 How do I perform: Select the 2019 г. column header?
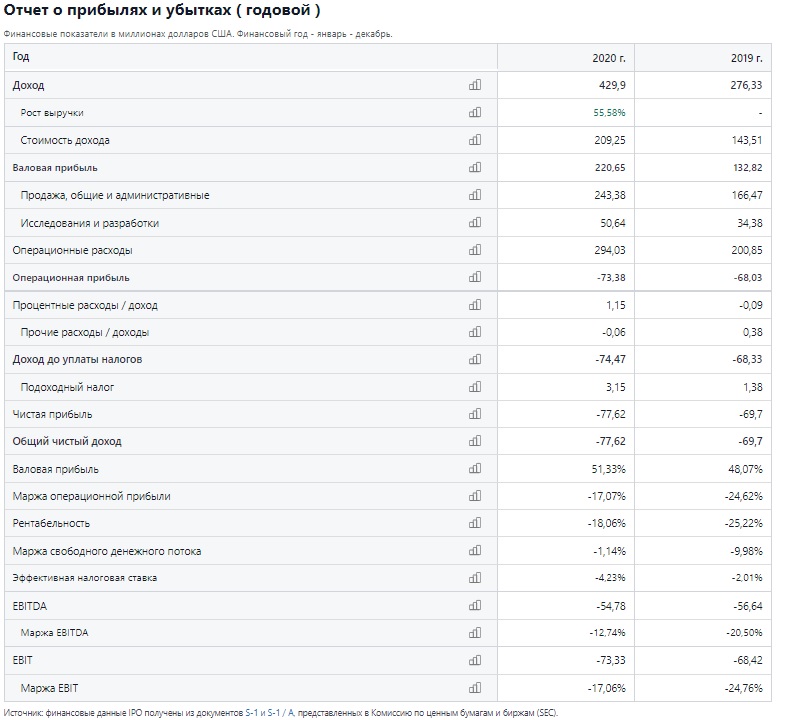(703, 57)
